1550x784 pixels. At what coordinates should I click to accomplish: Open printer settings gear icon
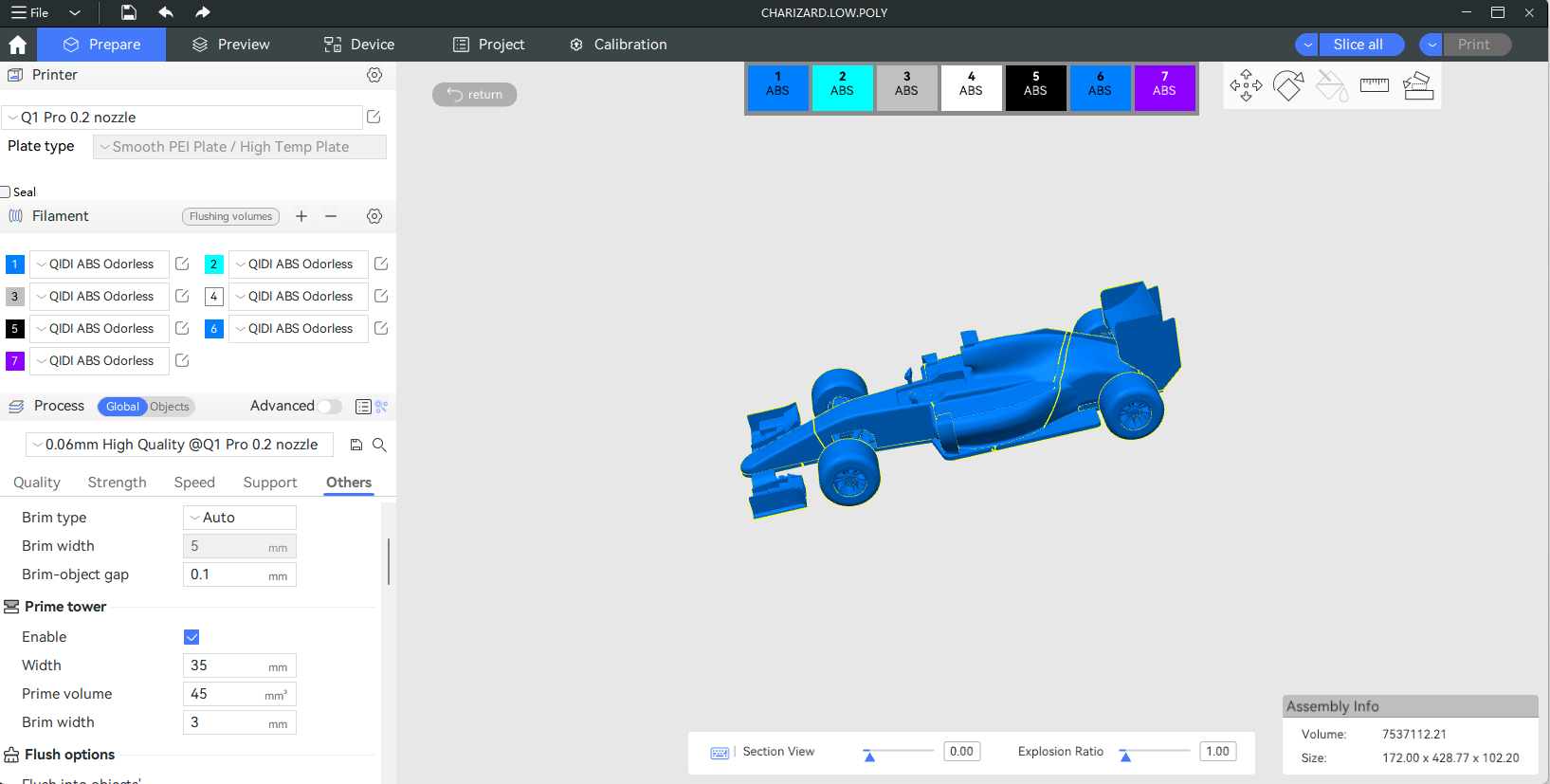(374, 75)
